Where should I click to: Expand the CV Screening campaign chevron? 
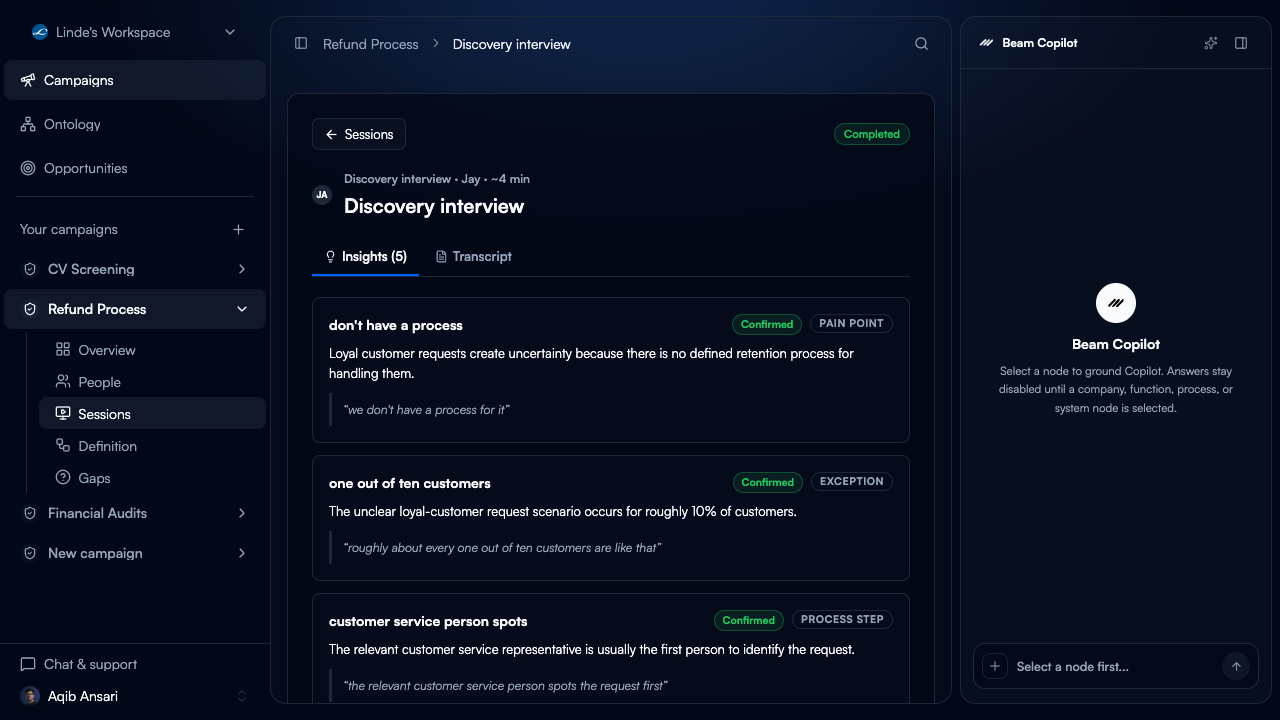[242, 269]
